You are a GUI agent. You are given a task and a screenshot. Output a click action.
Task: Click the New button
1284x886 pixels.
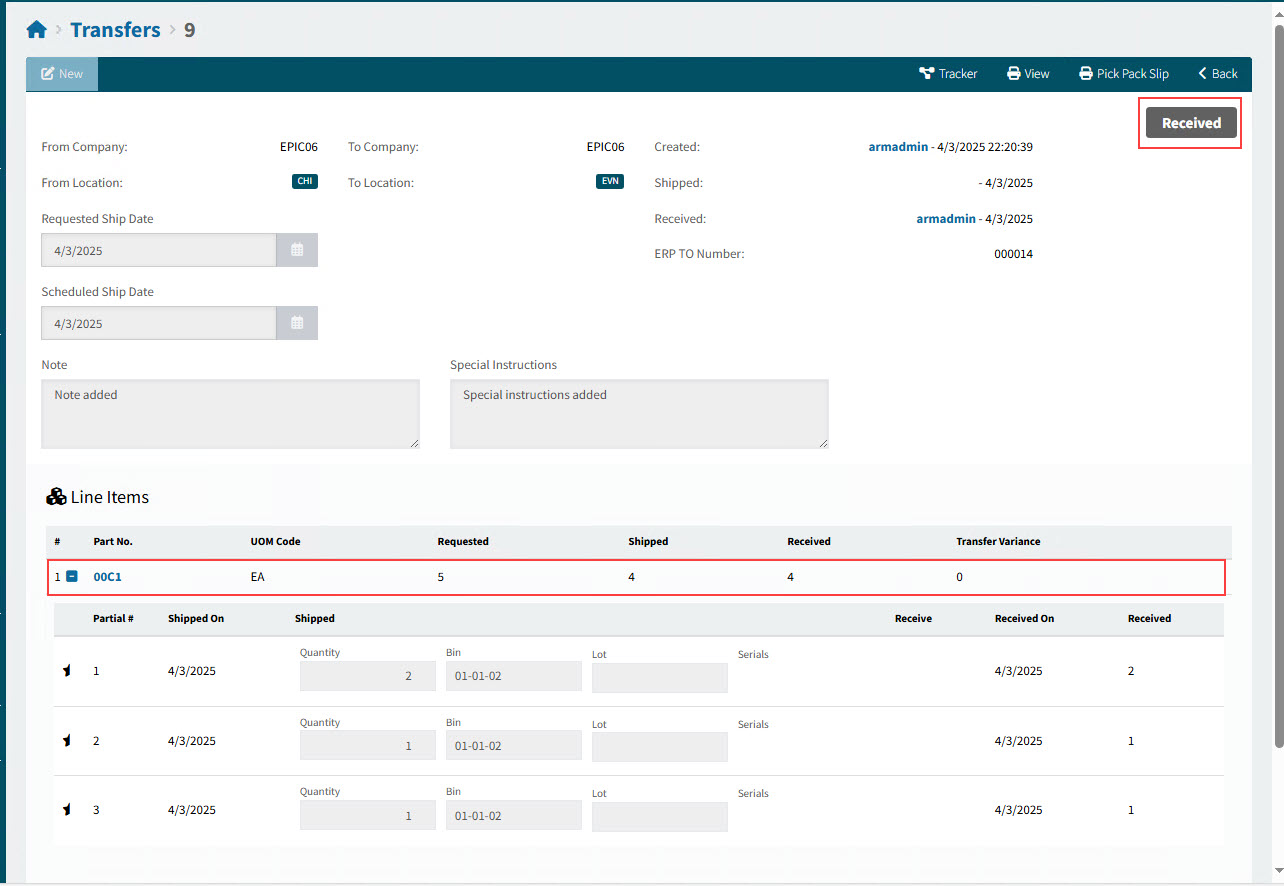point(62,74)
